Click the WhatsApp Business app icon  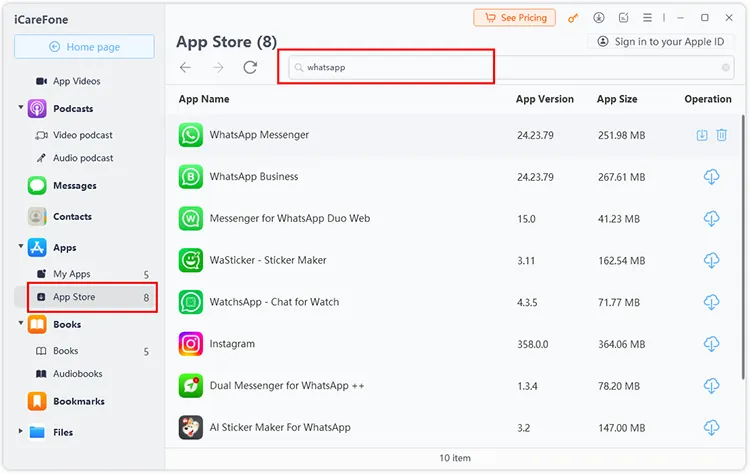(x=191, y=177)
